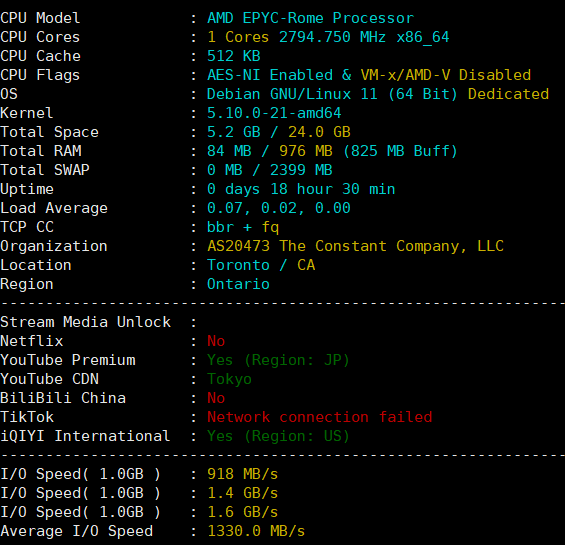Select kernel version 5.10.0-21-amd64
The image size is (565, 545).
[274, 113]
